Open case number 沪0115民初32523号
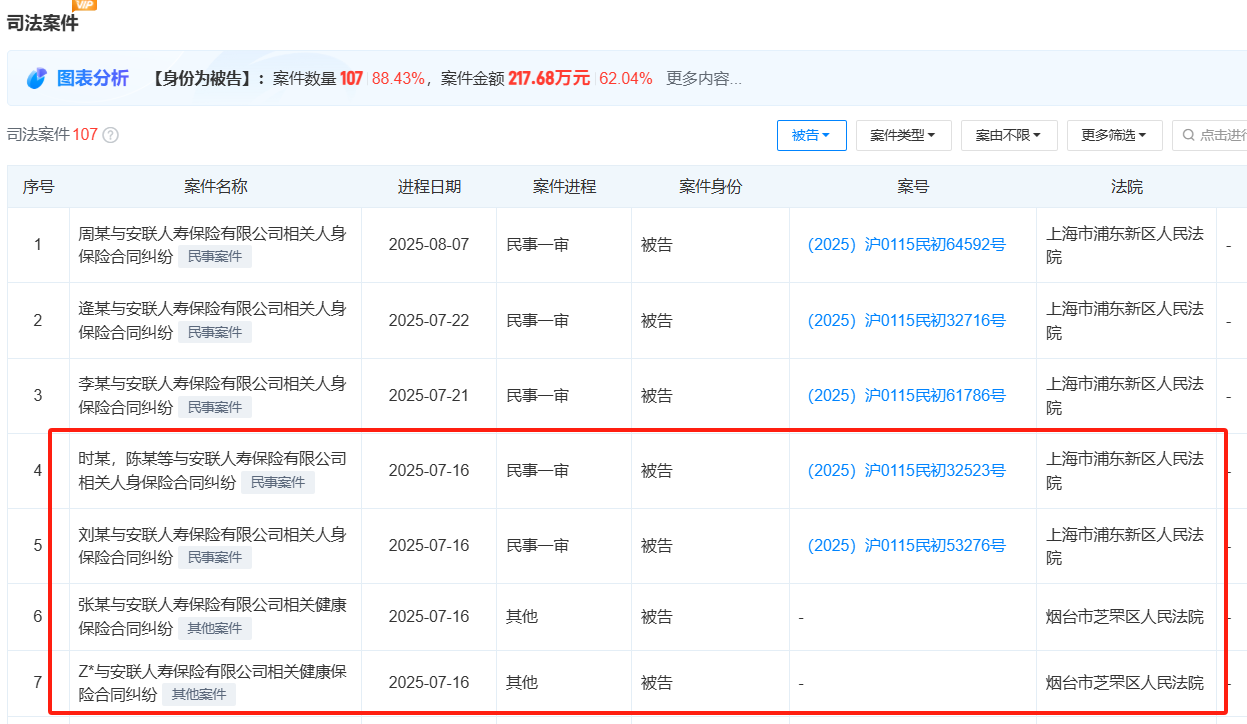The width and height of the screenshot is (1247, 724). click(x=904, y=470)
